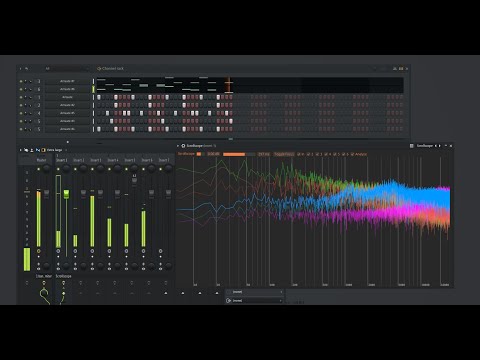Image resolution: width=480 pixels, height=360 pixels.
Task: Click the highlighted green Insert 1 volume fader
Action: click(66, 194)
